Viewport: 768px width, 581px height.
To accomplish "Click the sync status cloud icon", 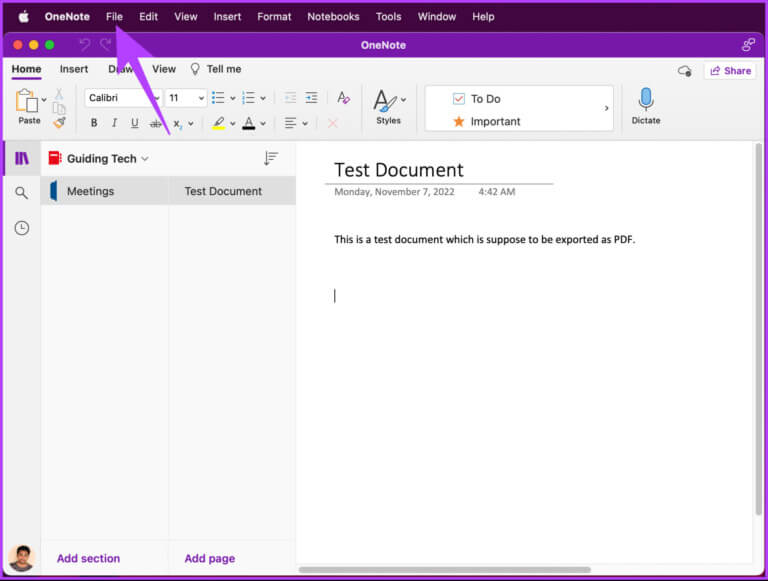I will click(684, 72).
